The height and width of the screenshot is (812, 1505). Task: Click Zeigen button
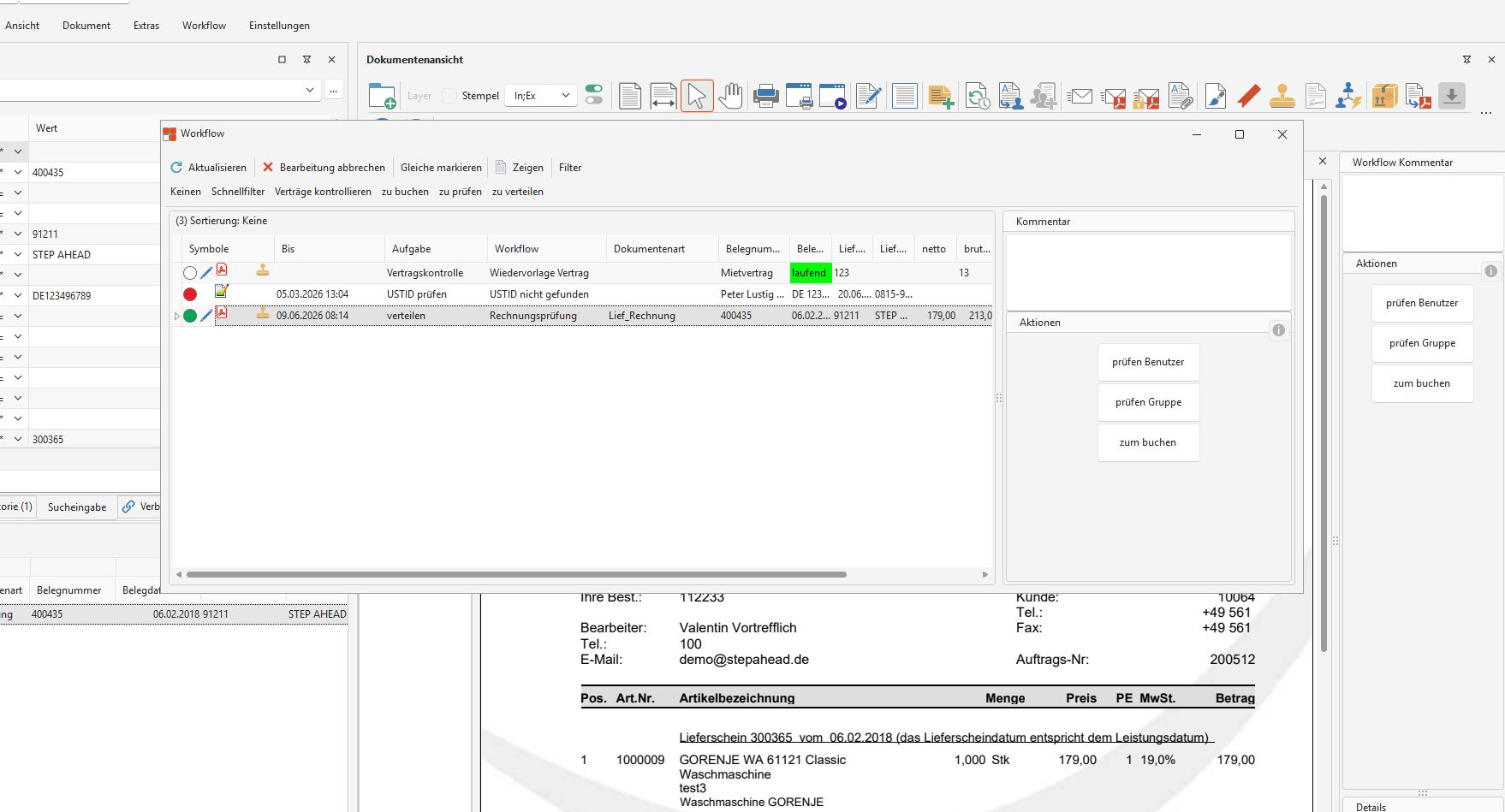click(520, 168)
